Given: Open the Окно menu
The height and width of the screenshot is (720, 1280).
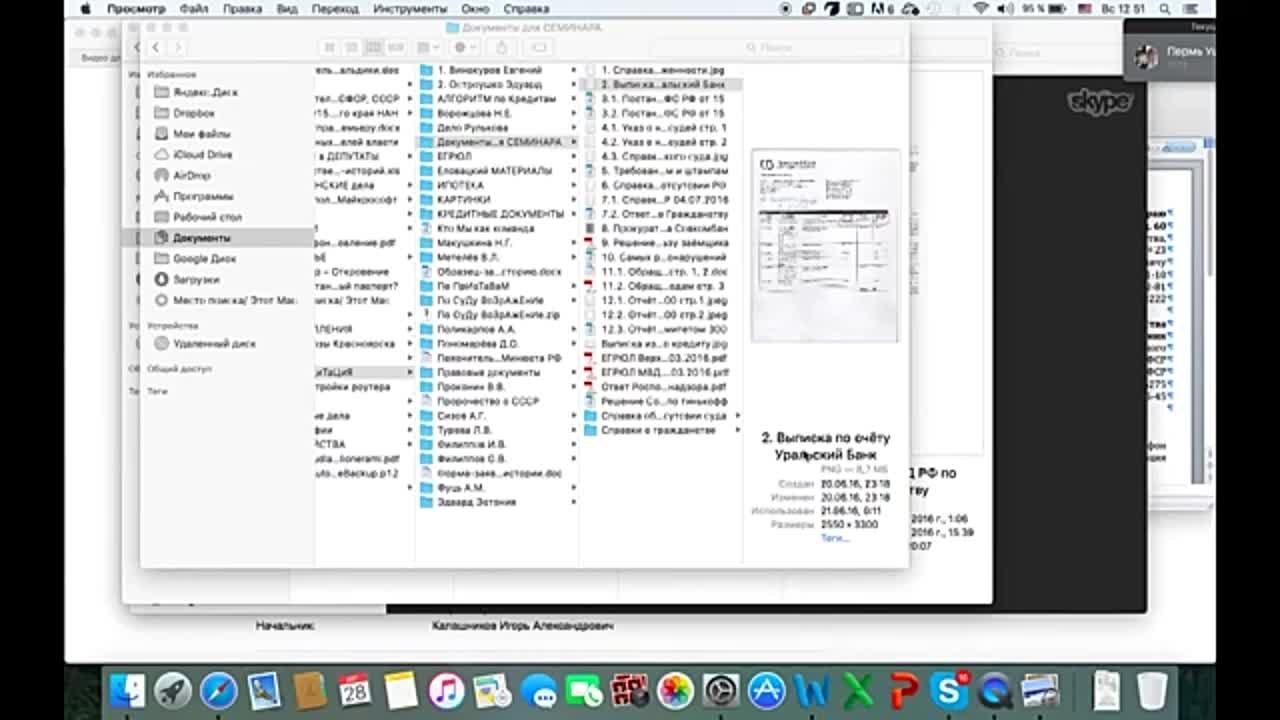Looking at the screenshot, I should tap(475, 8).
